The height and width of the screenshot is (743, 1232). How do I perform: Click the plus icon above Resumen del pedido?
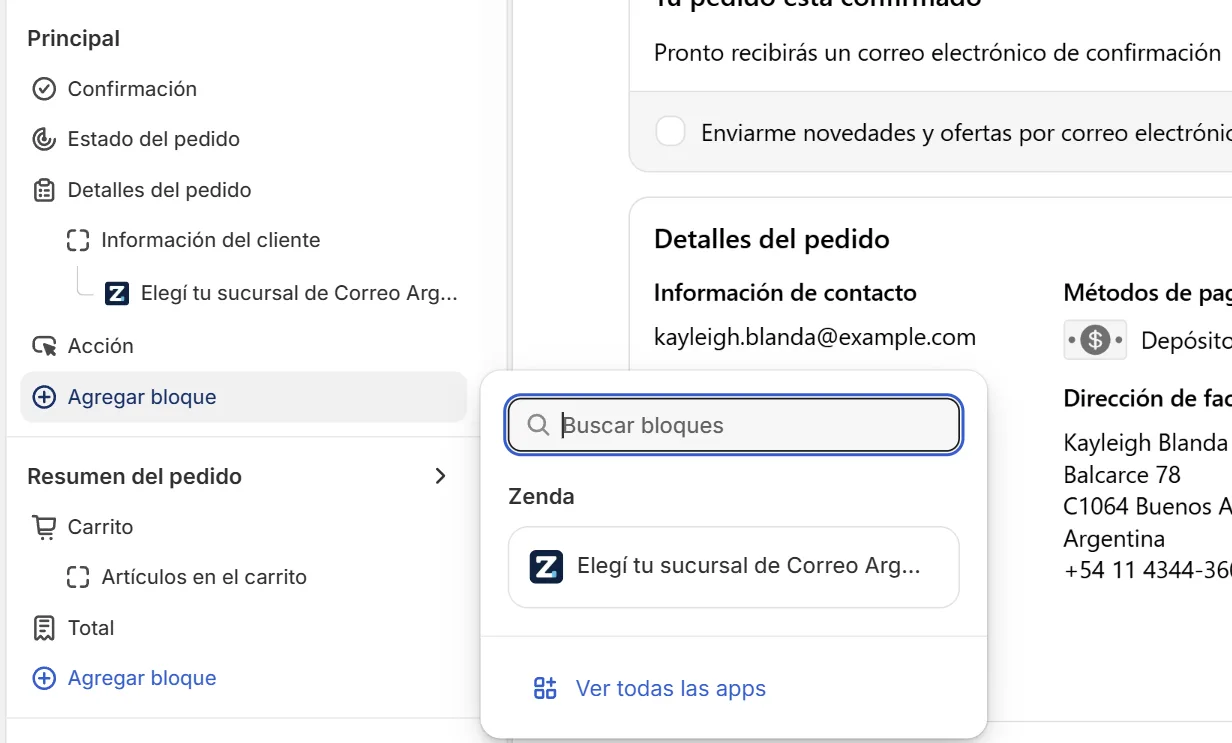pyautogui.click(x=44, y=397)
